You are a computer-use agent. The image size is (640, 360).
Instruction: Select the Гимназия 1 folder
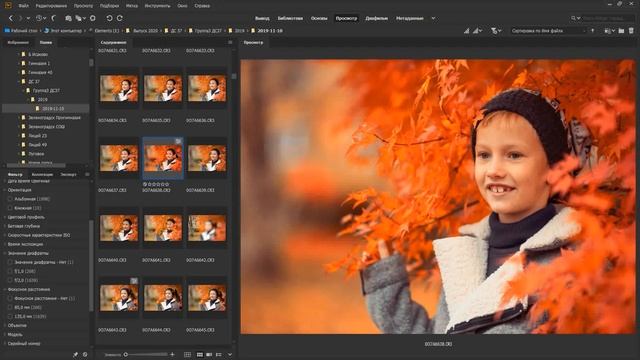(39, 63)
